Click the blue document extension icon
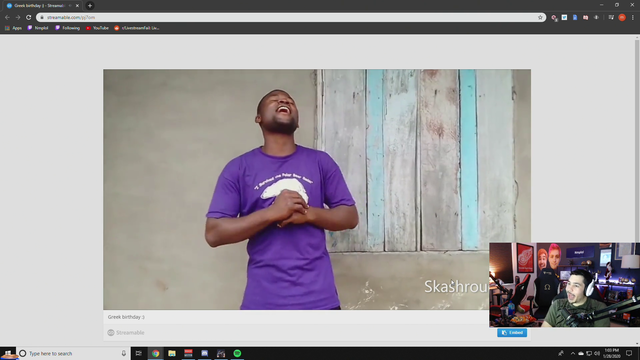This screenshot has height=360, width=640. click(575, 18)
